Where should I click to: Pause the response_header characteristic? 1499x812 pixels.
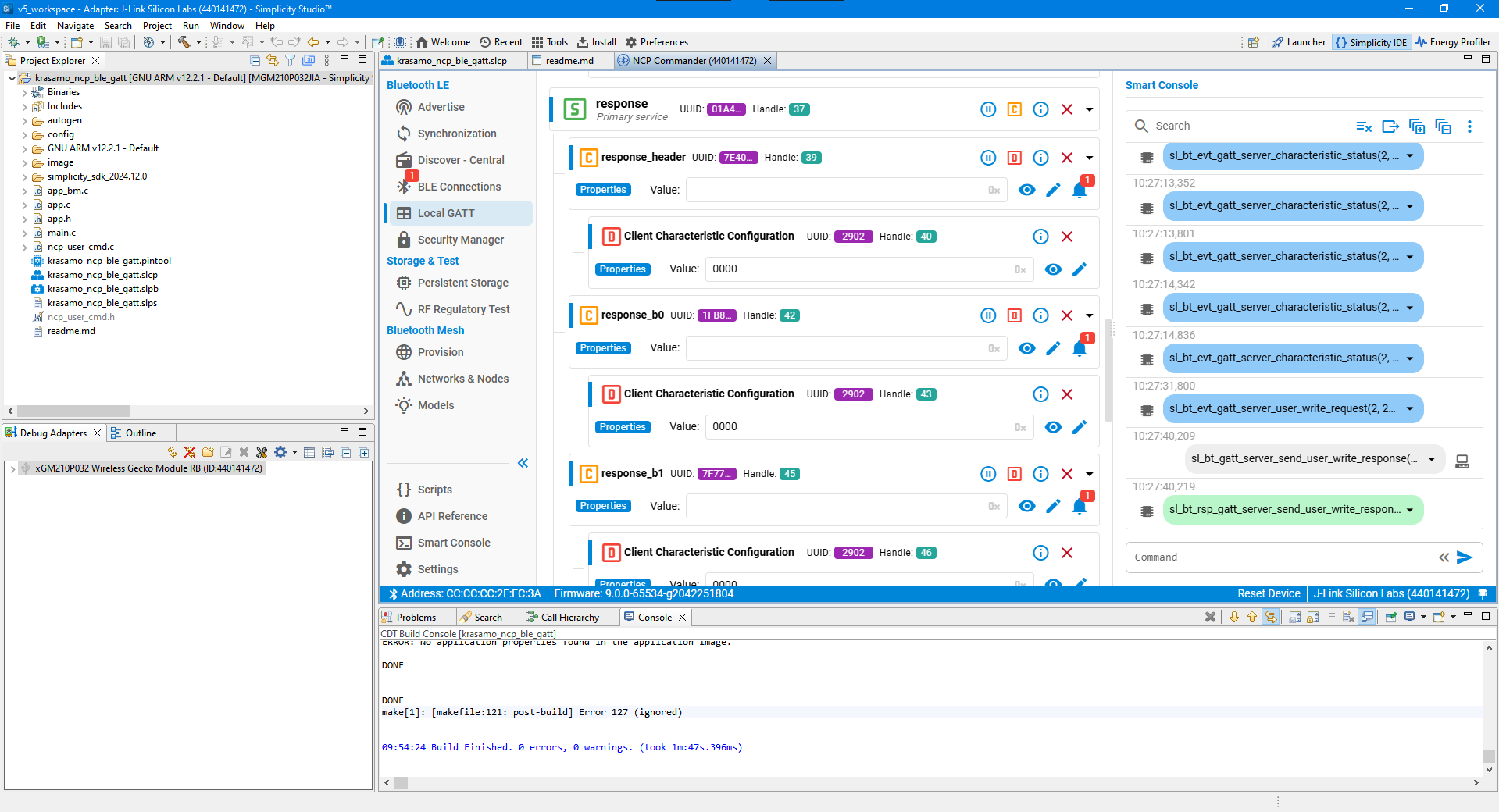point(988,158)
